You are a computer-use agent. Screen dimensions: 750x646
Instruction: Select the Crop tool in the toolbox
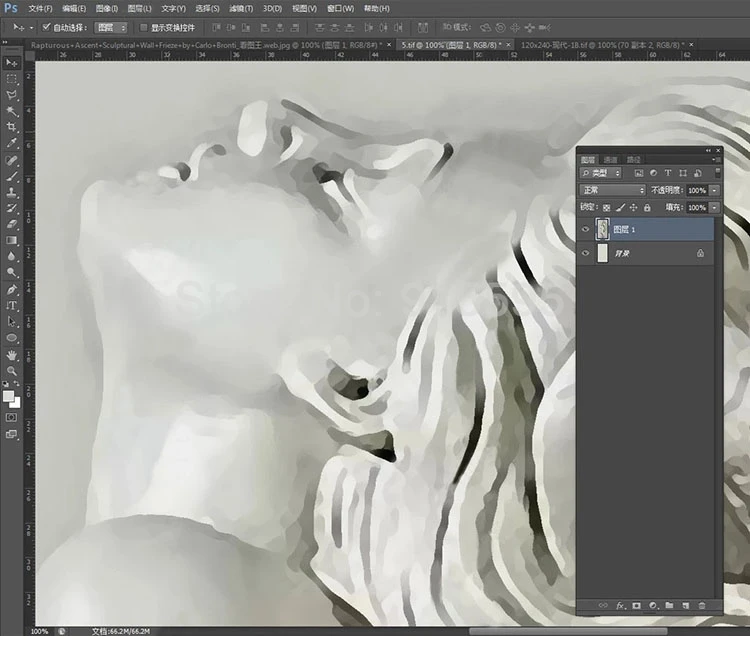point(12,127)
